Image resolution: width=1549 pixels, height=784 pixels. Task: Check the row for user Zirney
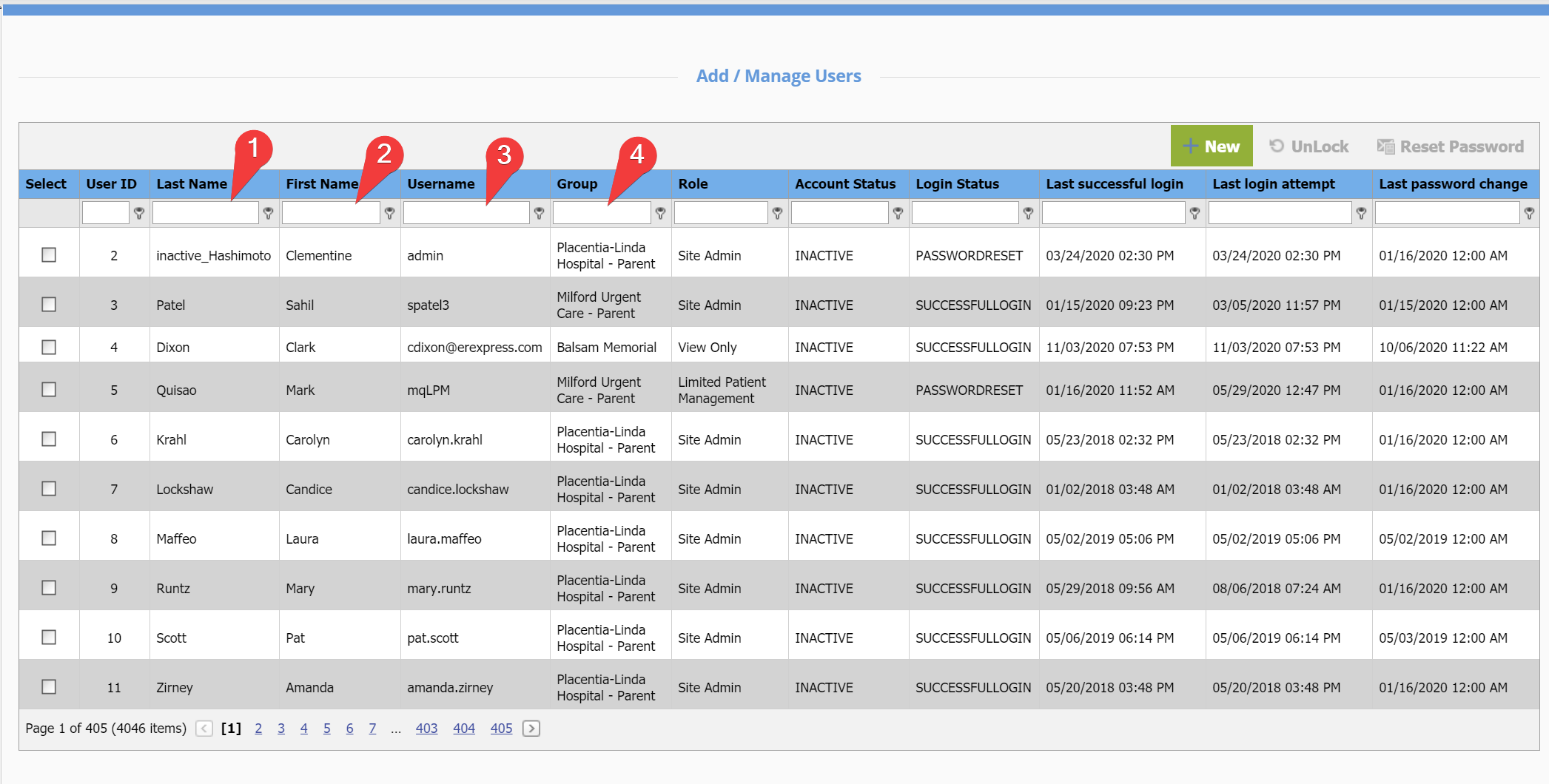[x=49, y=687]
